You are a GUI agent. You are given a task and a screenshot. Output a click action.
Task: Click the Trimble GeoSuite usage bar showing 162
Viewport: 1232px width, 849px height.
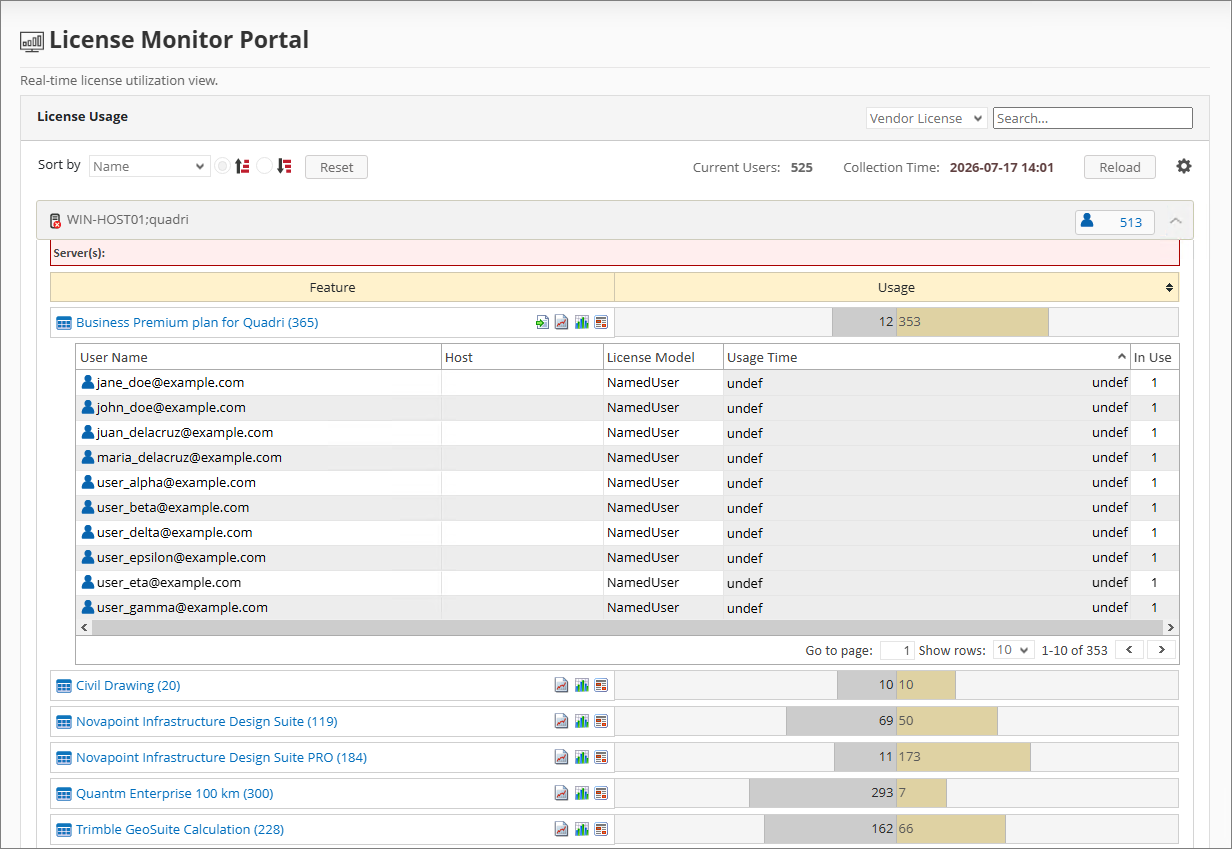[830, 829]
